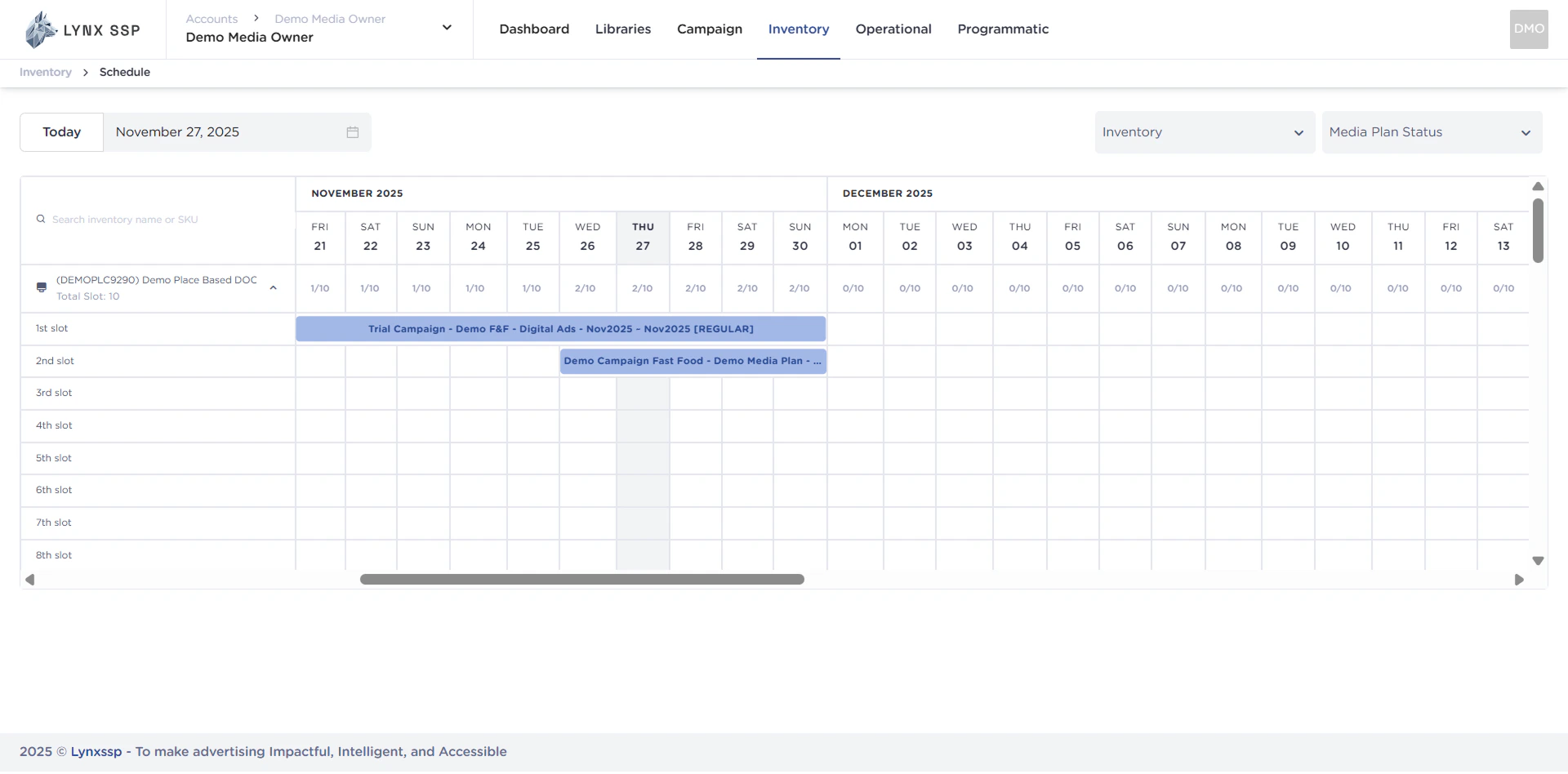Collapse the Demo Place Based DOC row

pos(274,287)
